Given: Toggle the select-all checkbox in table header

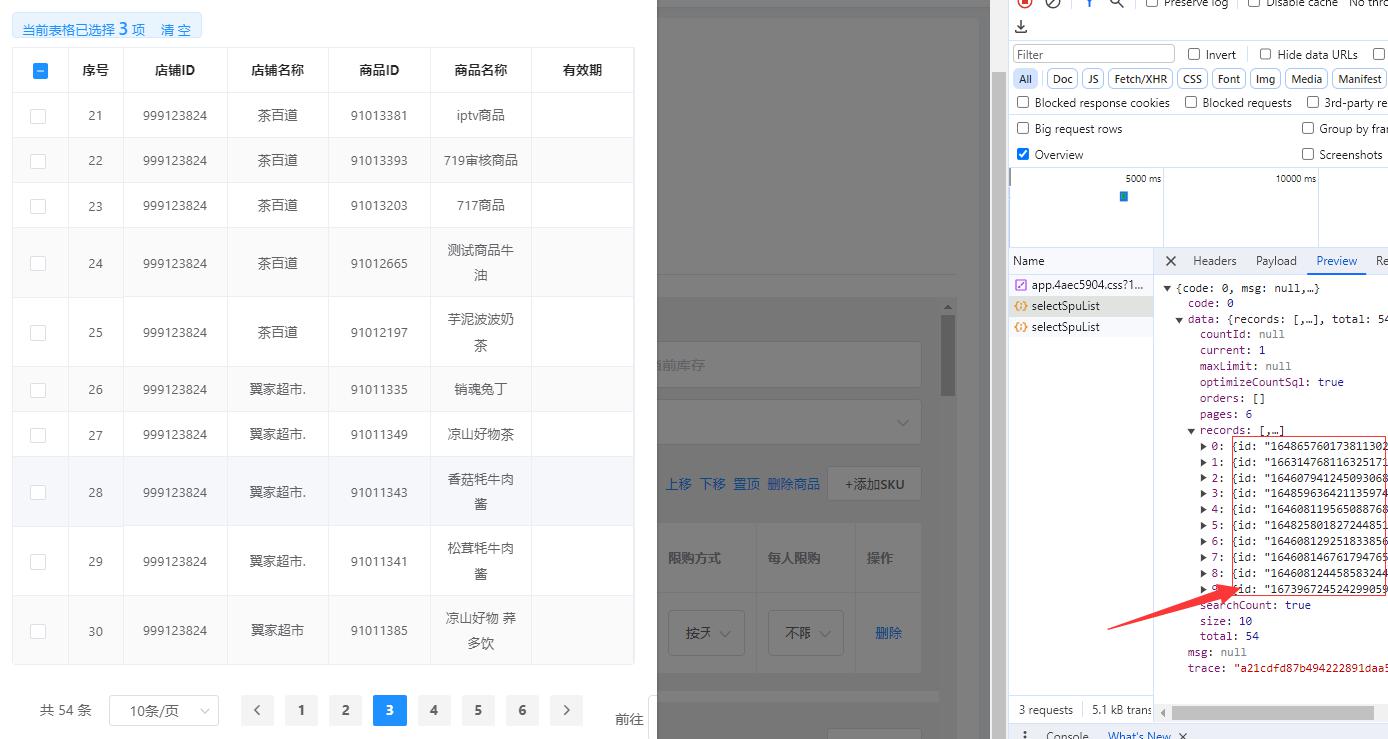Looking at the screenshot, I should [x=40, y=71].
